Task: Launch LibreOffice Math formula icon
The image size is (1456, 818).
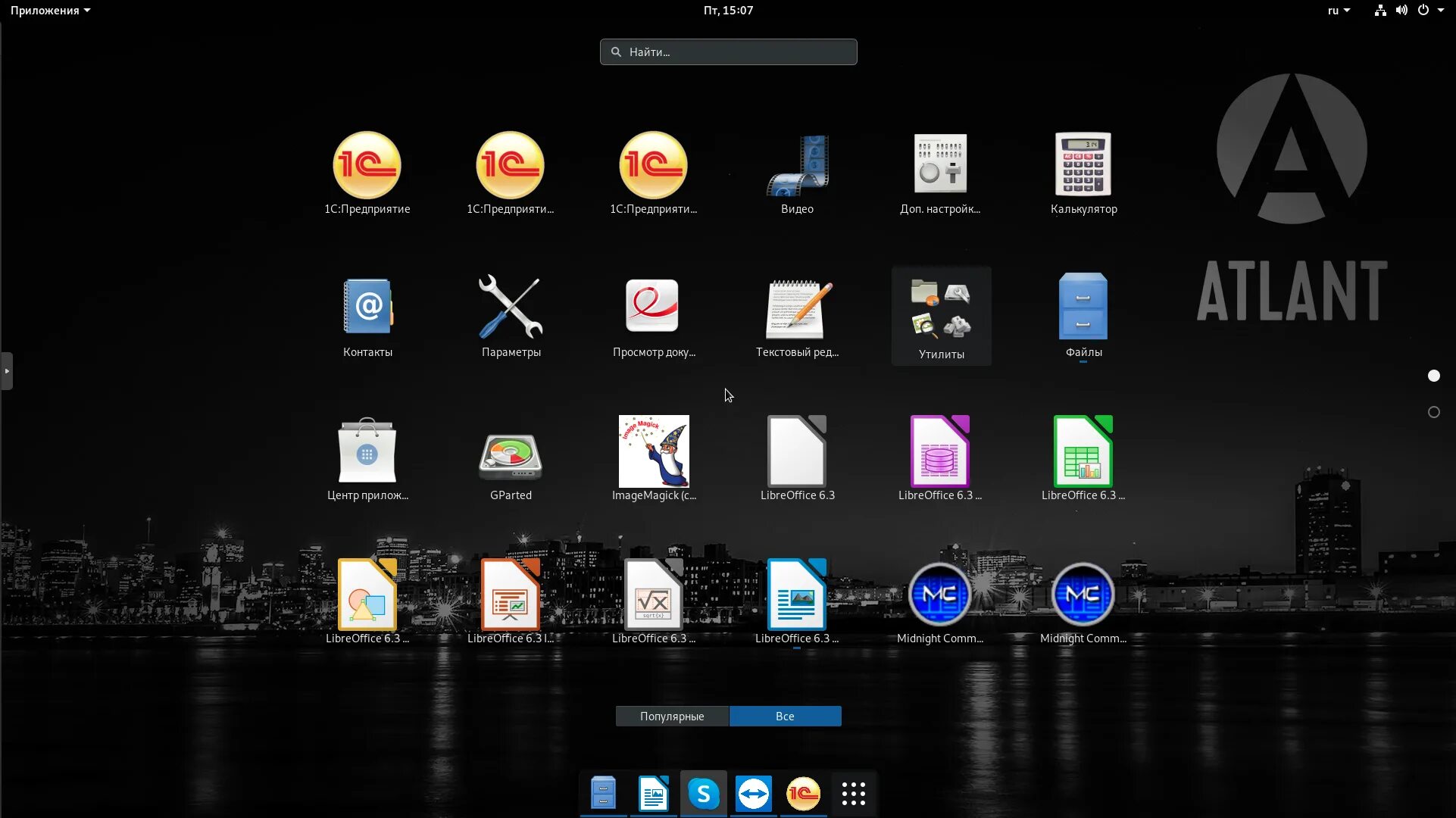Action: tap(654, 603)
